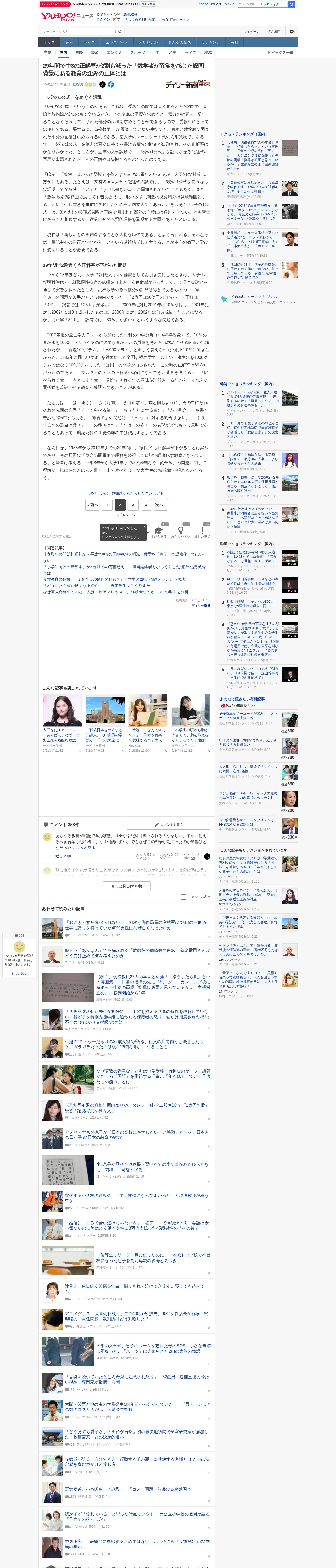The image size is (336, 1568).
Task: React with 新しい視点 exclamation icon
Action: [x=203, y=531]
